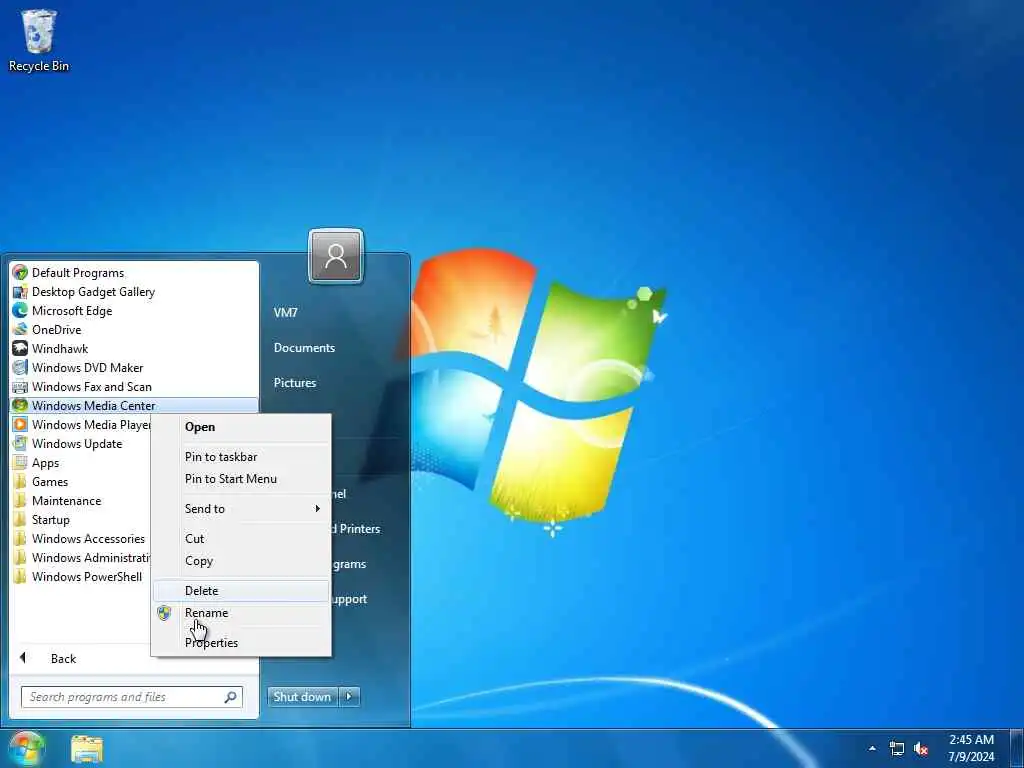Viewport: 1024px width, 768px height.
Task: Choose Open in the context menu
Action: click(241, 426)
